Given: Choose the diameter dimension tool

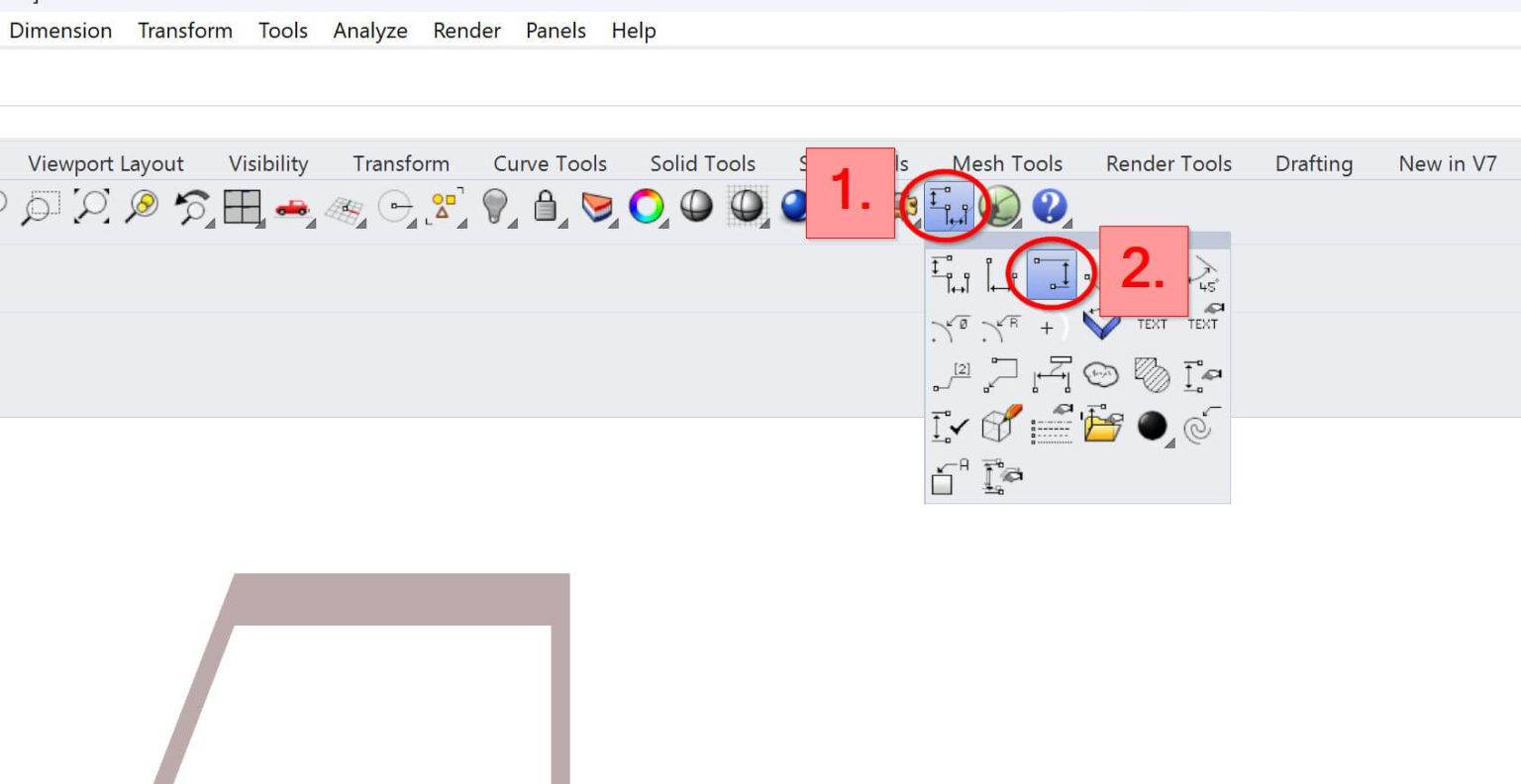Looking at the screenshot, I should pyautogui.click(x=951, y=327).
